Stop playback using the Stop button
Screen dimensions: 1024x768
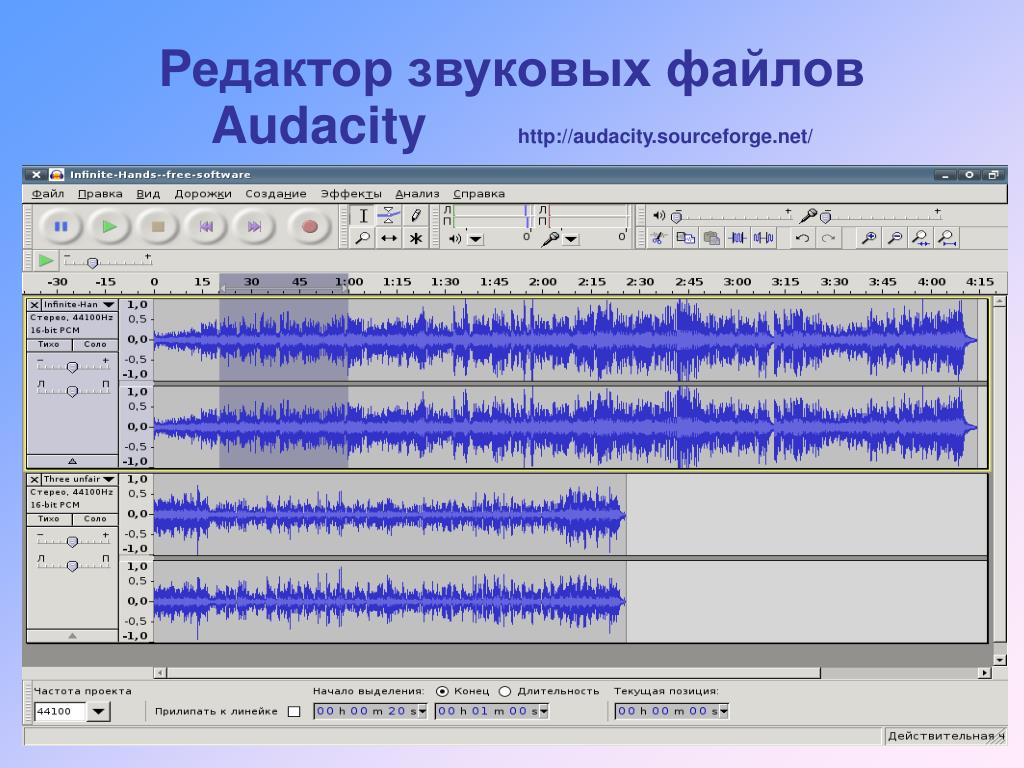pos(157,227)
